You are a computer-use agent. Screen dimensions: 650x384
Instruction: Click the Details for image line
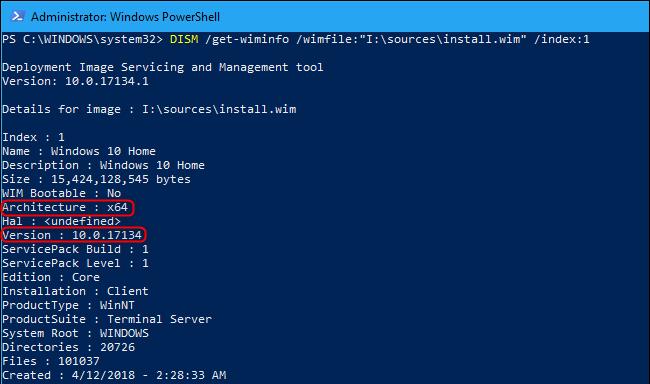[149, 109]
